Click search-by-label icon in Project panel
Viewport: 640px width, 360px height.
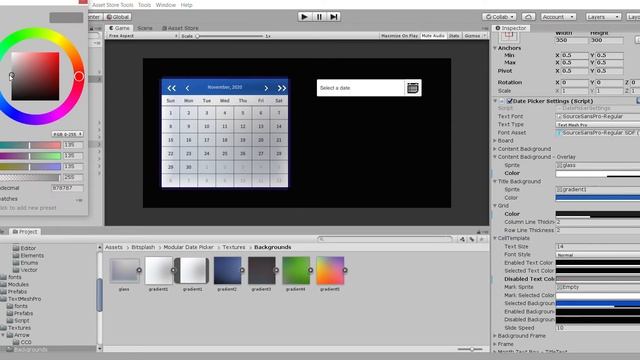472,239
